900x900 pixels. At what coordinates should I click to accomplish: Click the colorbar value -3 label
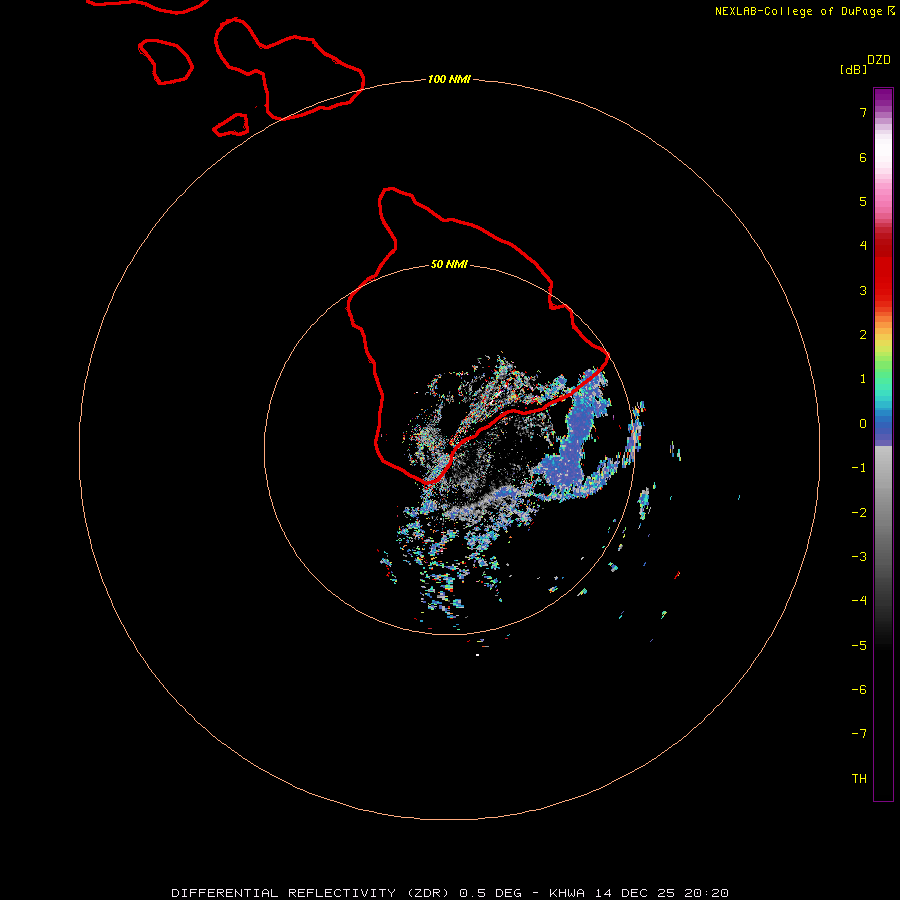pos(859,557)
